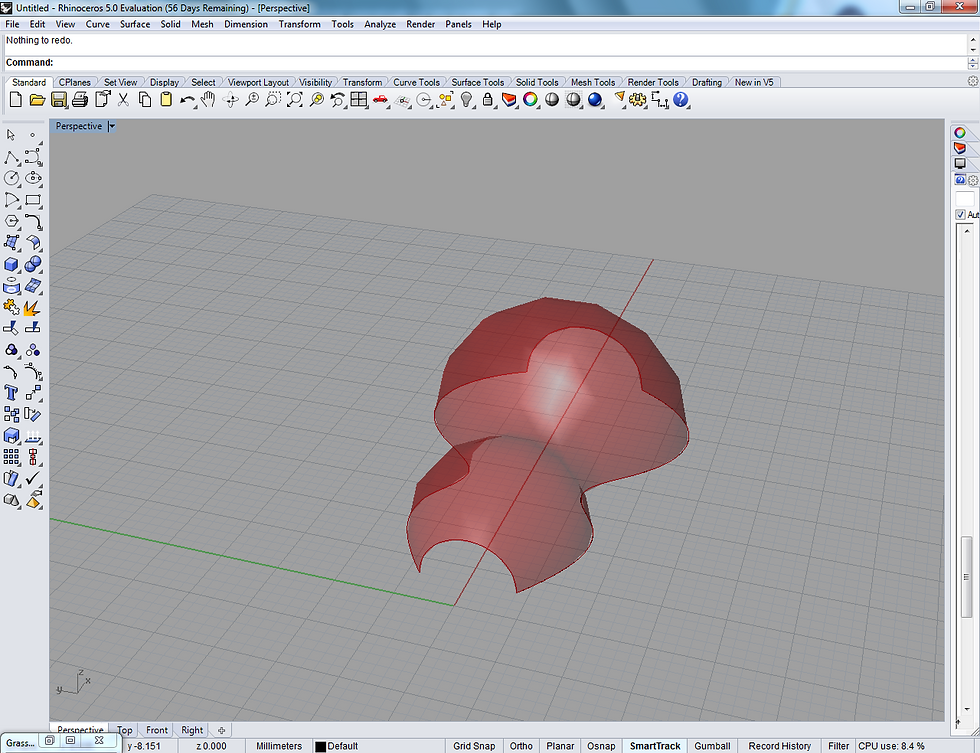
Task: Click the Paste clipboard icon
Action: (166, 100)
